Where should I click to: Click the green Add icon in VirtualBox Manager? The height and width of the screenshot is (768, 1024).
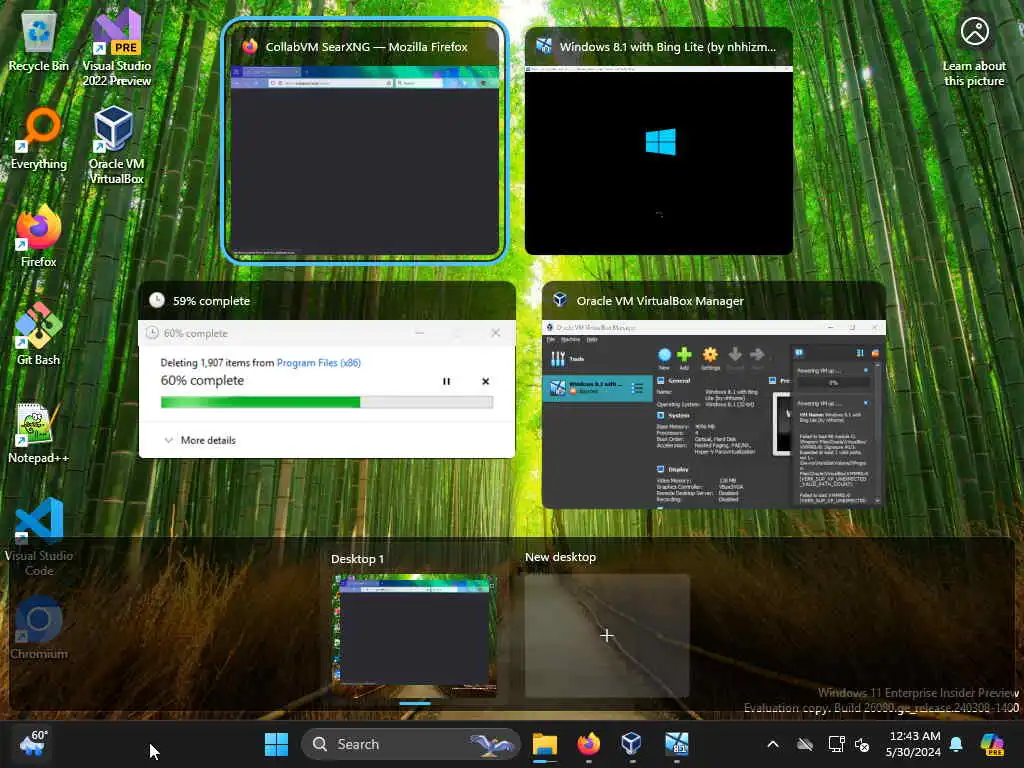coord(684,359)
